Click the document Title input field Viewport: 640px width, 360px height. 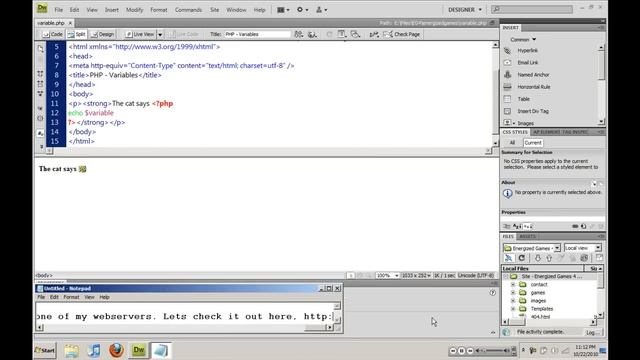point(257,34)
